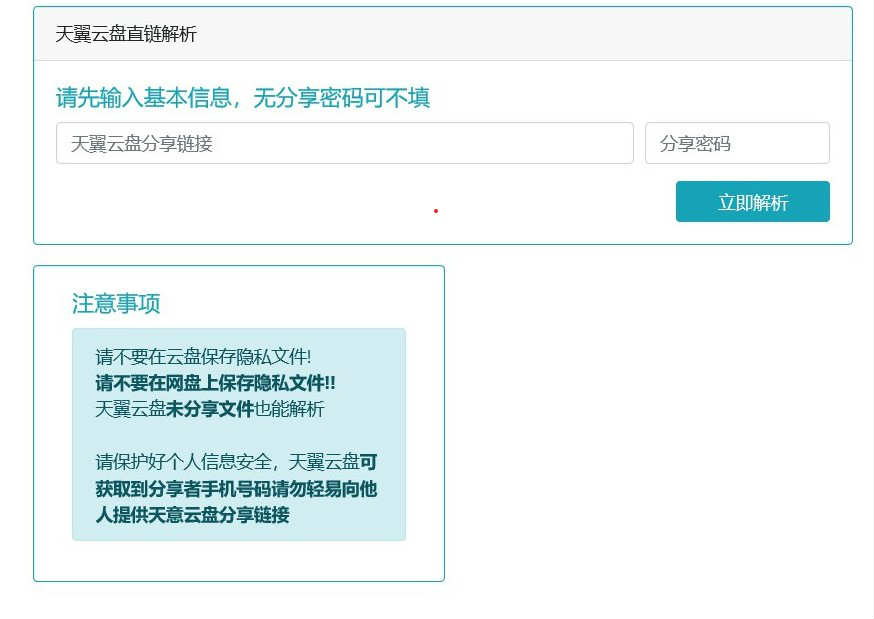Viewport: 874px width, 619px height.
Task: Click the bold 请不要在网盘上保存隐私文件!! line
Action: tap(215, 383)
